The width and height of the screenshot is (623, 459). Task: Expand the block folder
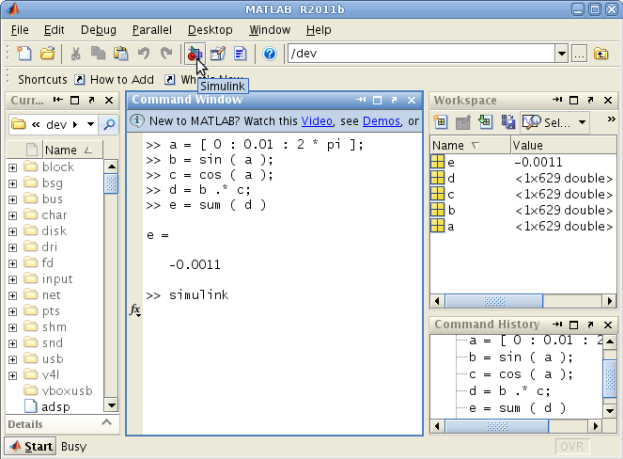(x=13, y=167)
